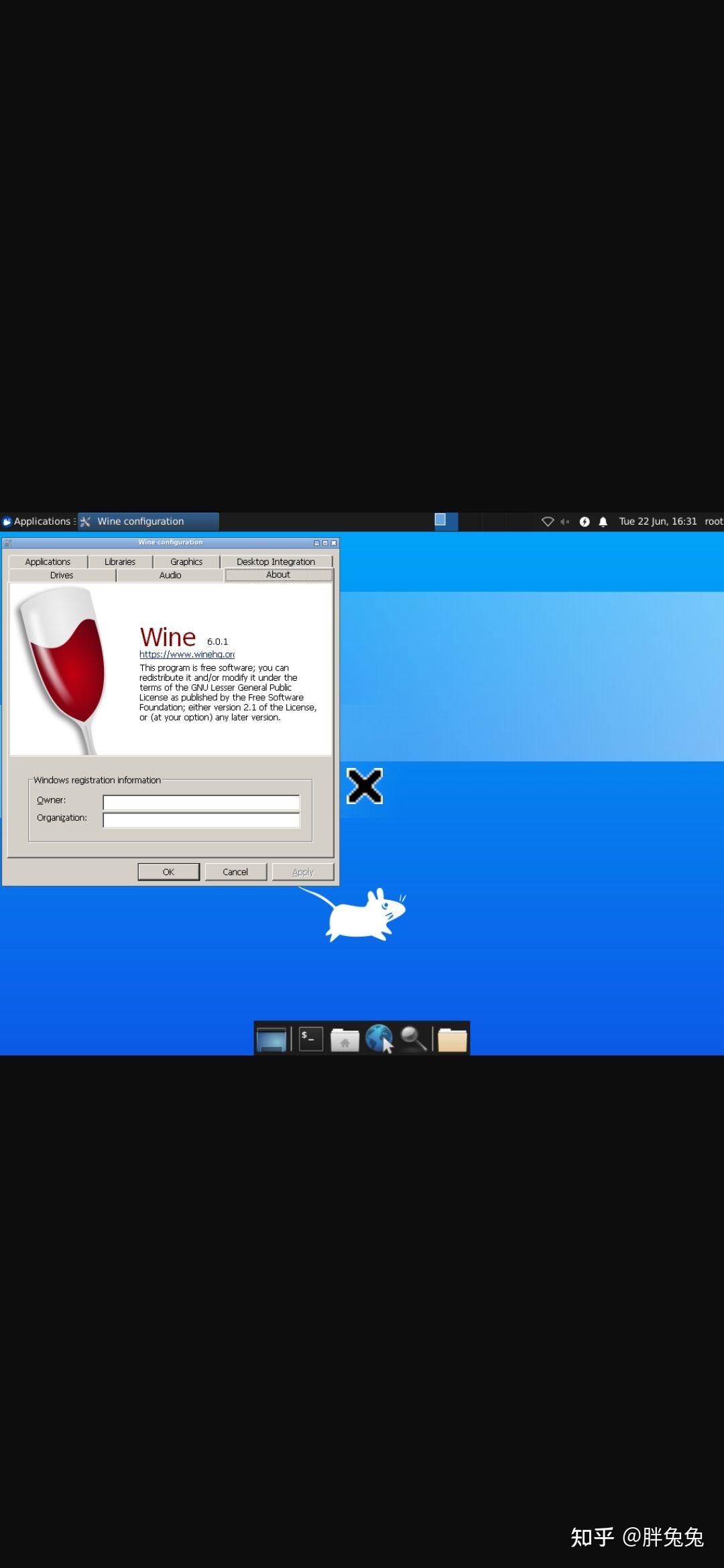Screen dimensions: 724x1568
Task: Open the application finder magnifier icon
Action: pos(414,1039)
